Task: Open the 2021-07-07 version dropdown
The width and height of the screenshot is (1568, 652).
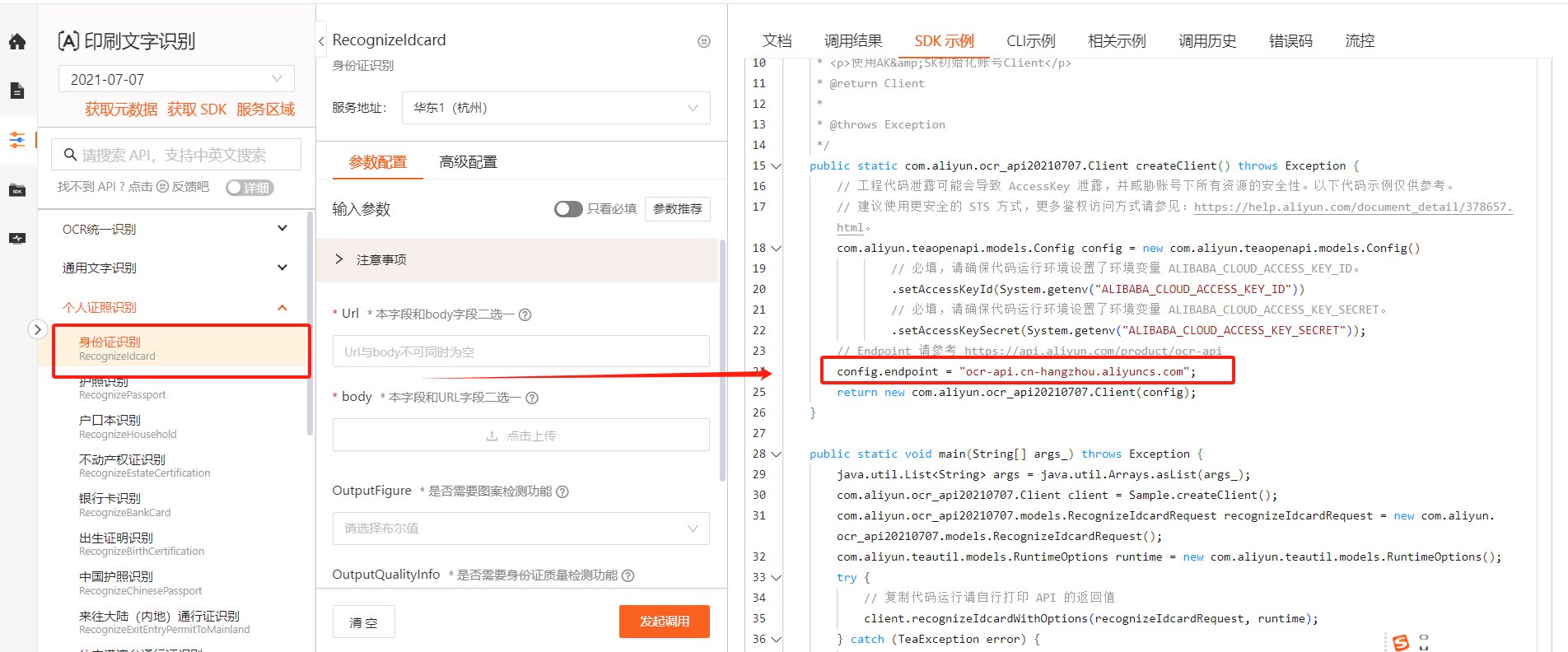Action: tap(176, 79)
